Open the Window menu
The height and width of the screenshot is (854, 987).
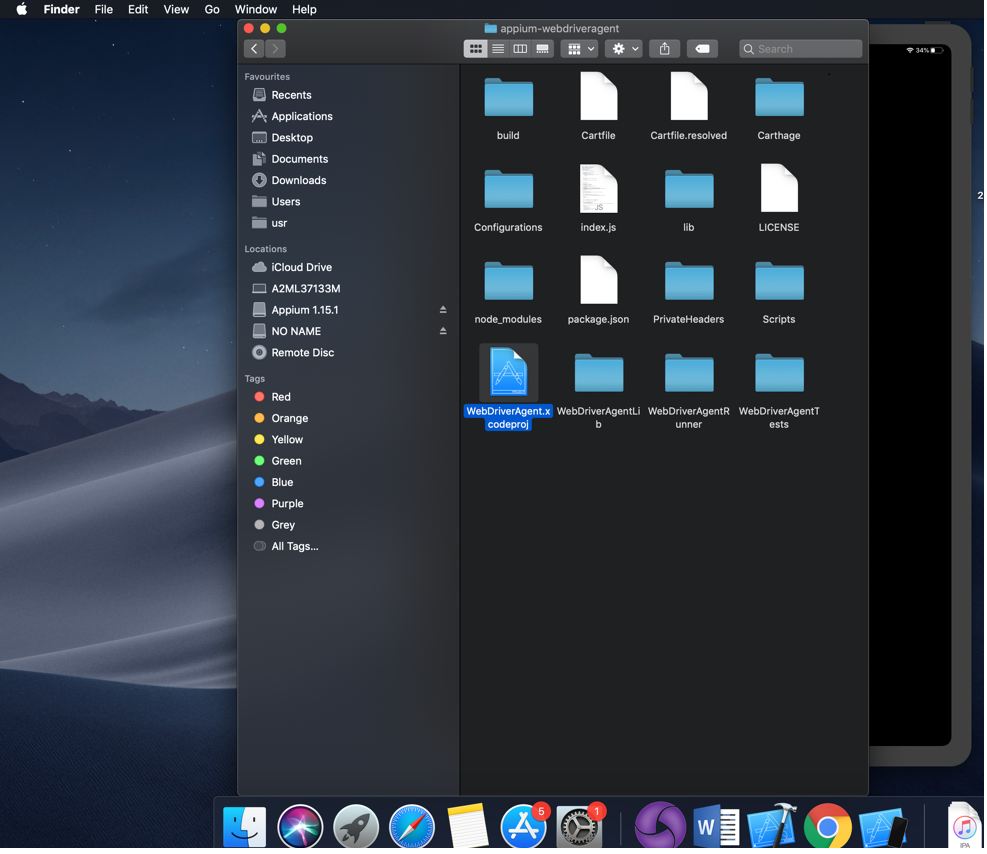[256, 9]
